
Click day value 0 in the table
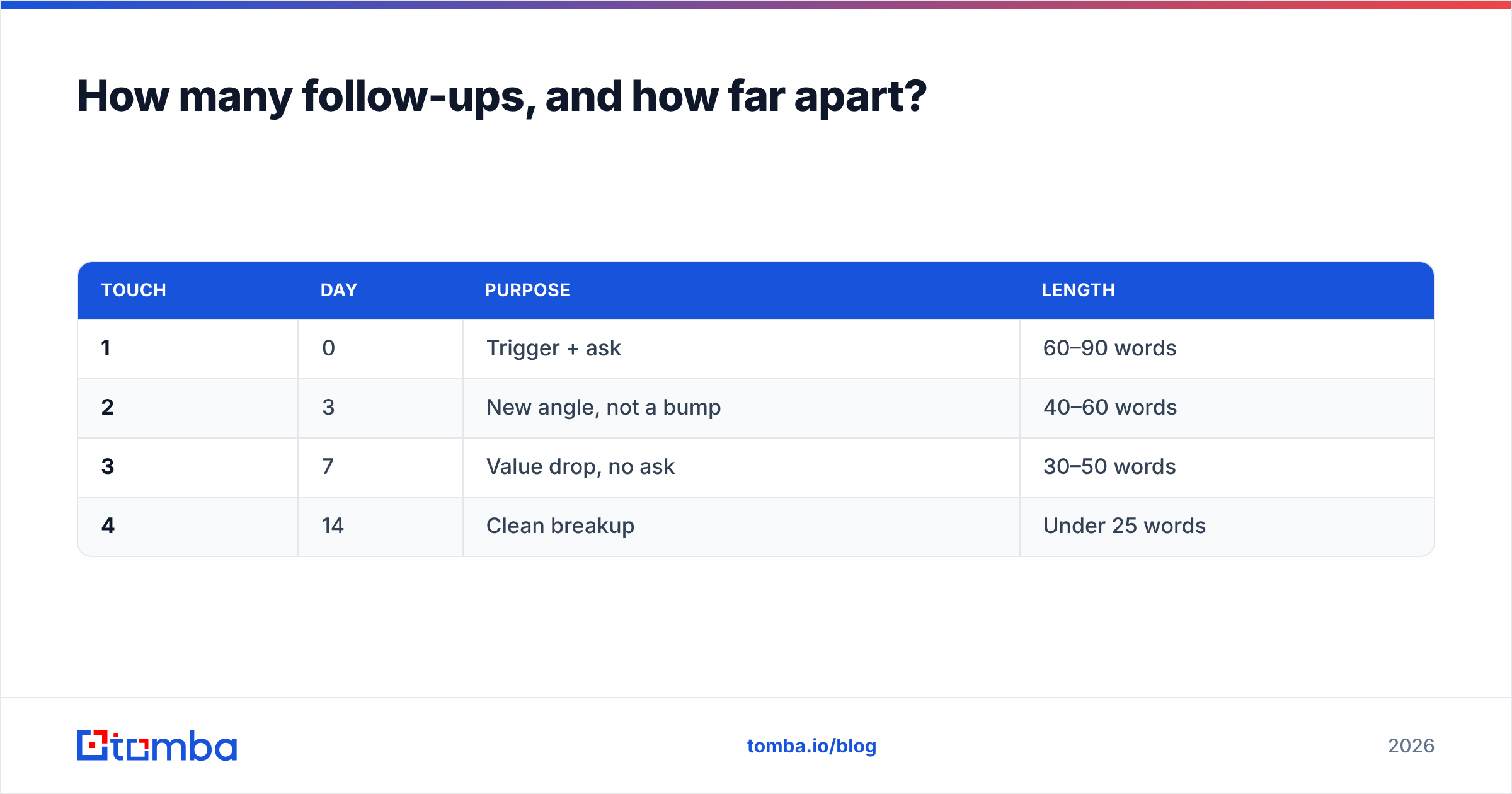point(328,348)
